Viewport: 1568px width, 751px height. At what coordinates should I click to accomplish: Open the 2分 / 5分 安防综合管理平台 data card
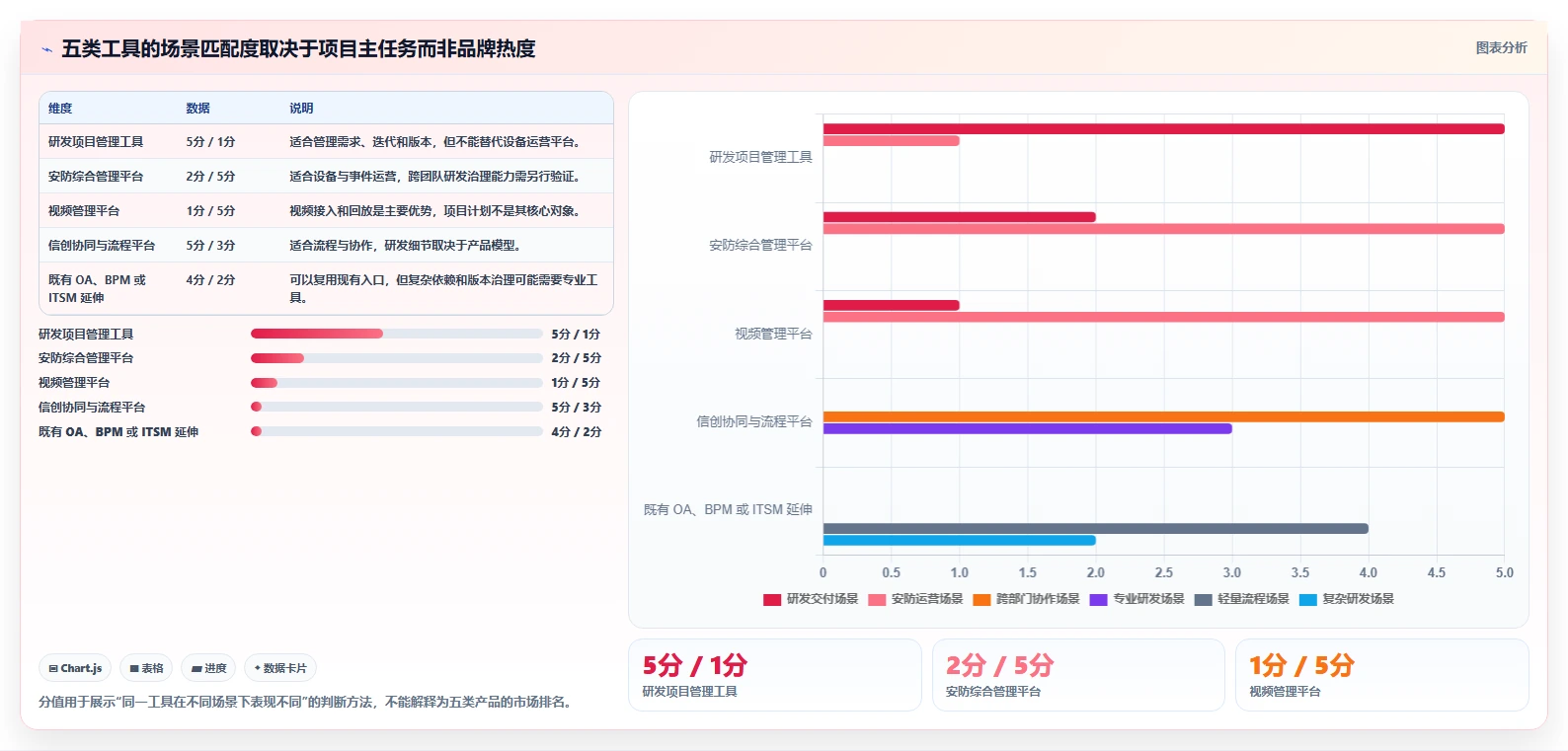1078,675
